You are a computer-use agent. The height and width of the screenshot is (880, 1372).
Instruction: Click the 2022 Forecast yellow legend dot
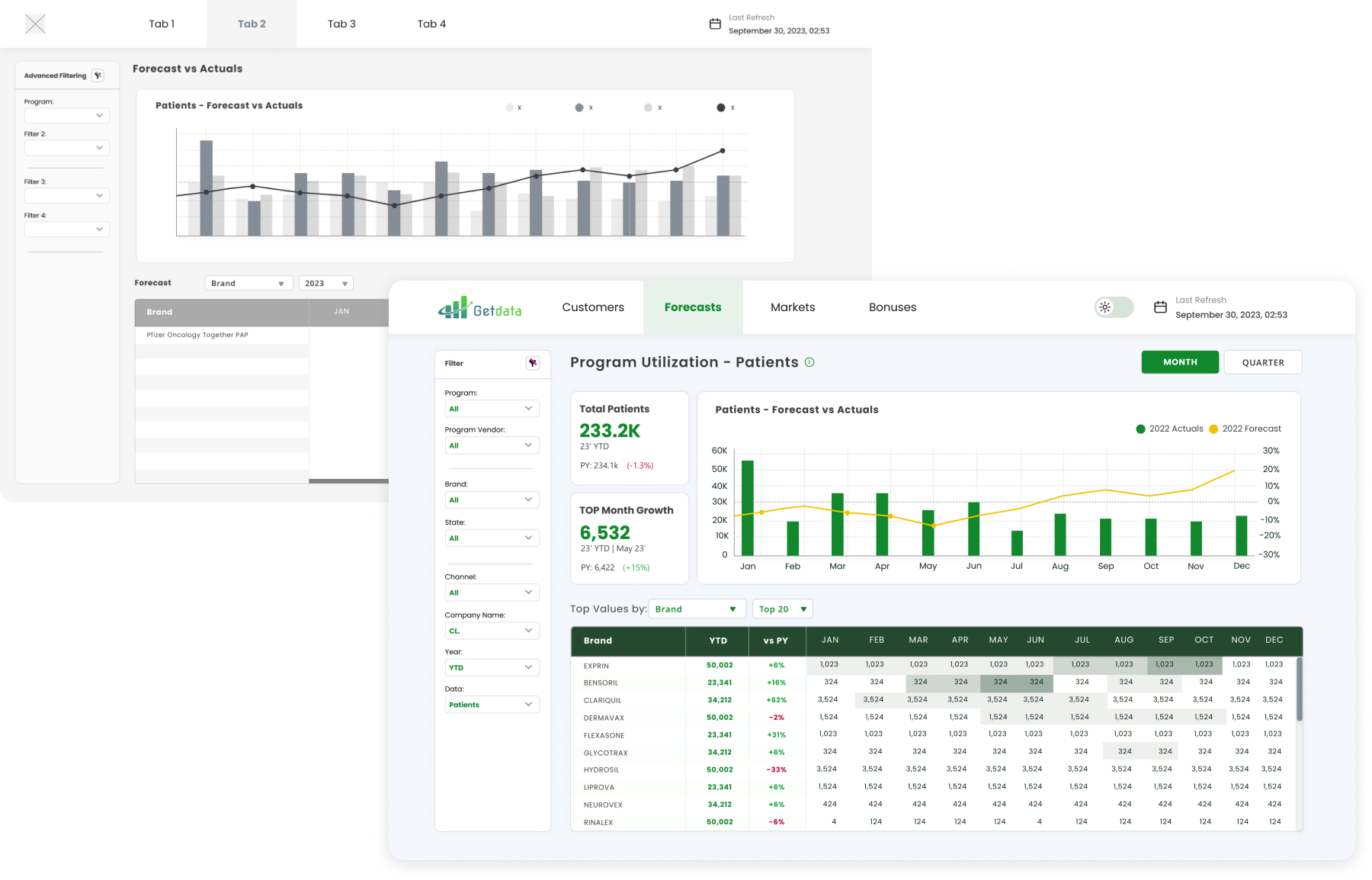coord(1213,429)
